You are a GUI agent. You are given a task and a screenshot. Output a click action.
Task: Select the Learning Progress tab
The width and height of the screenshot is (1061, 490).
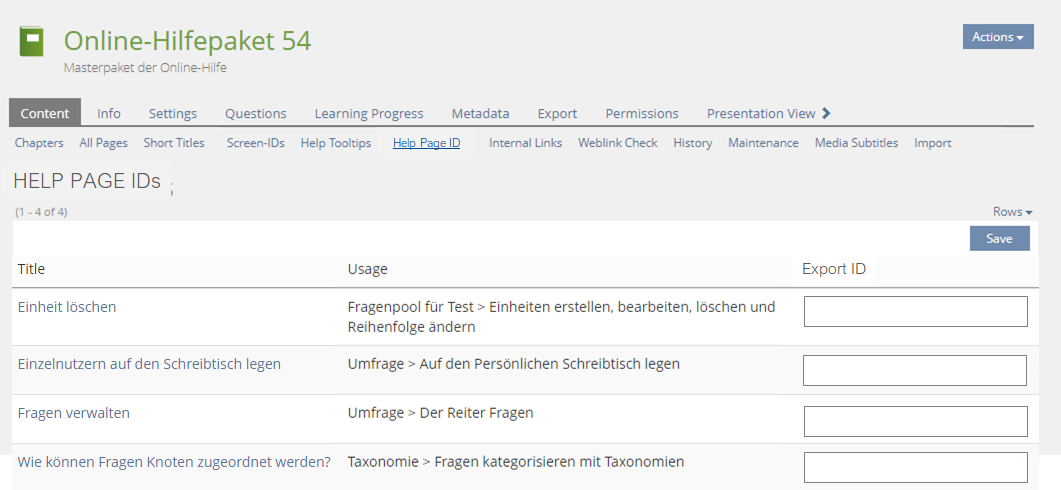(368, 113)
